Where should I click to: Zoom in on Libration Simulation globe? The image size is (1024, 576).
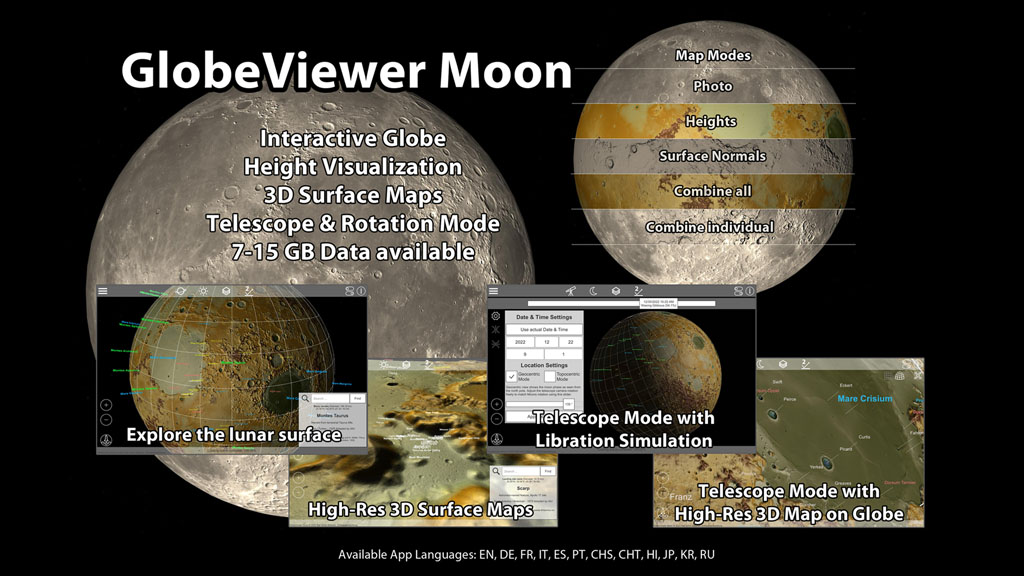497,404
